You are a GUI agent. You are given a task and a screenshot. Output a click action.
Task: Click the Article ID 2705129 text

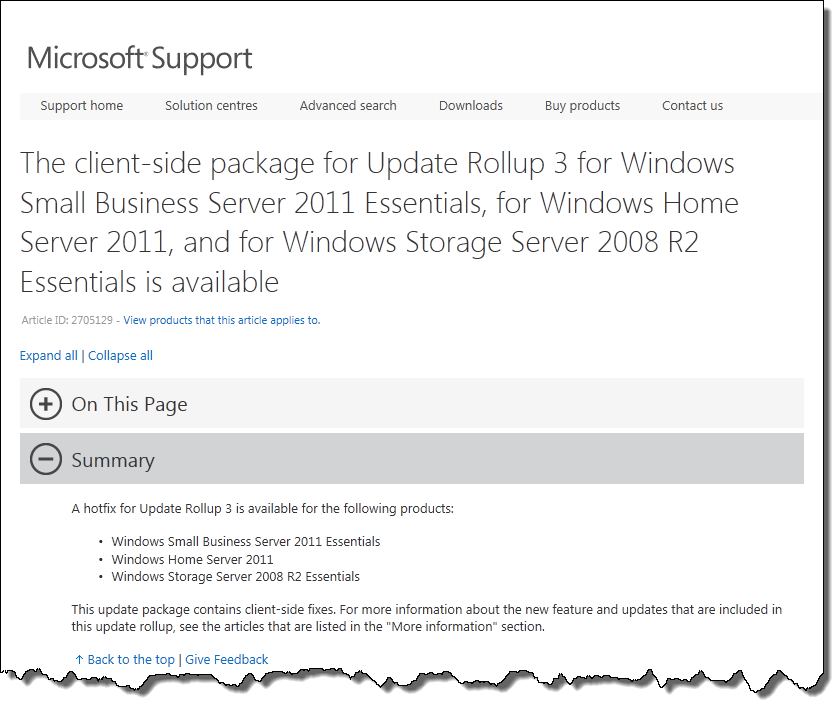coord(67,320)
